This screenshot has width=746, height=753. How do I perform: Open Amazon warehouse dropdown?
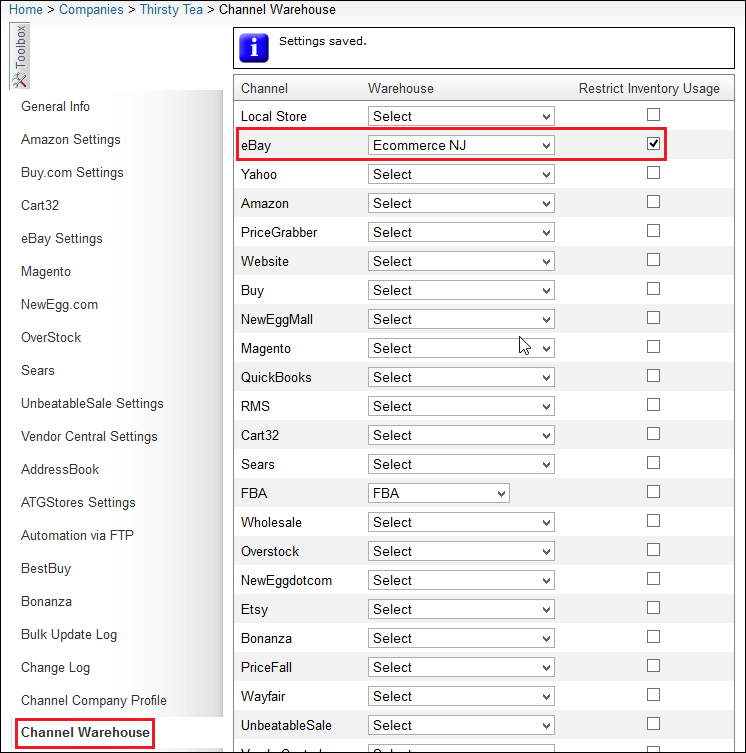click(x=461, y=203)
